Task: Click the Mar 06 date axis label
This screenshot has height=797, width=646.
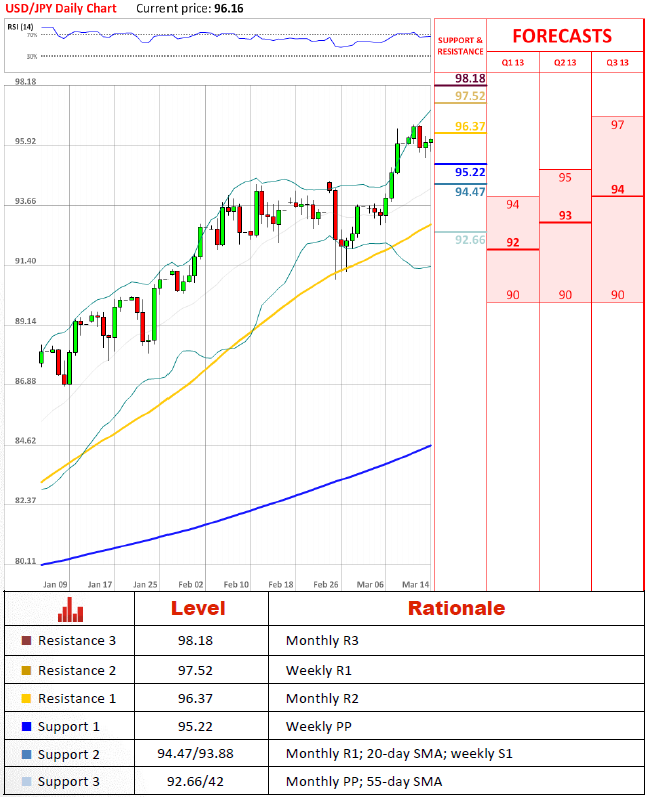Action: click(371, 585)
